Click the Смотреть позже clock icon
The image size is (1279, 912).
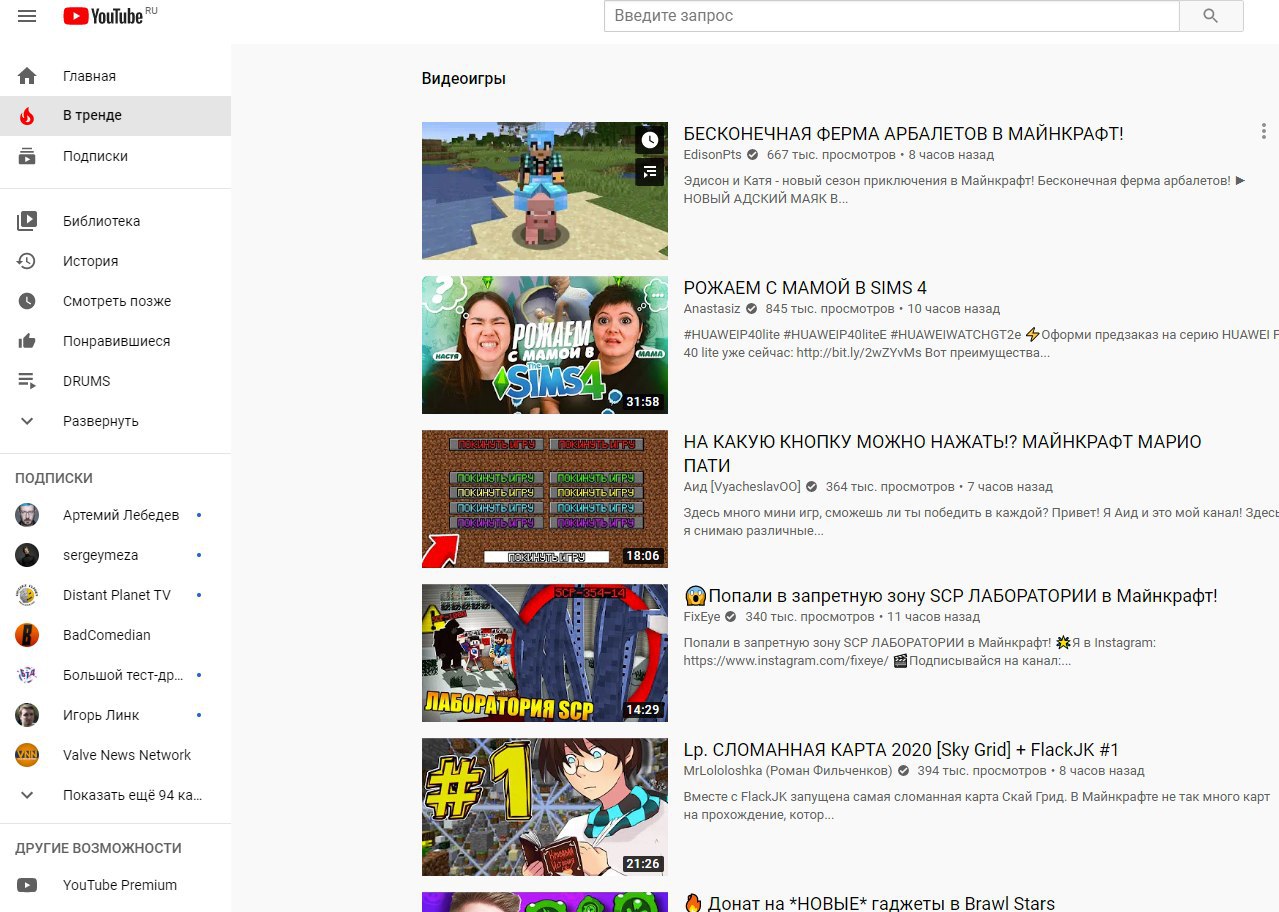27,301
